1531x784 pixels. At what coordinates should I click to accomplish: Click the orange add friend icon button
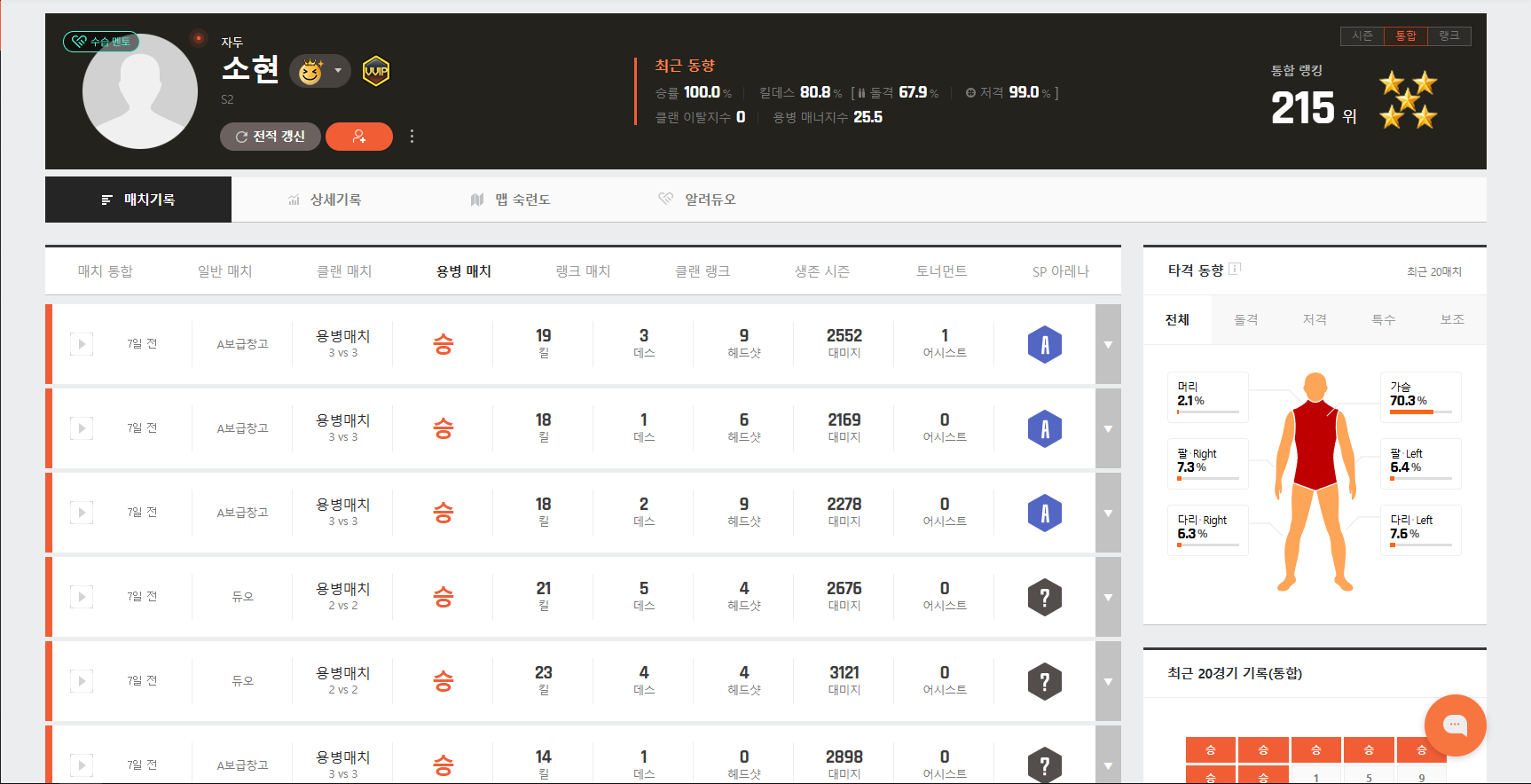click(359, 137)
